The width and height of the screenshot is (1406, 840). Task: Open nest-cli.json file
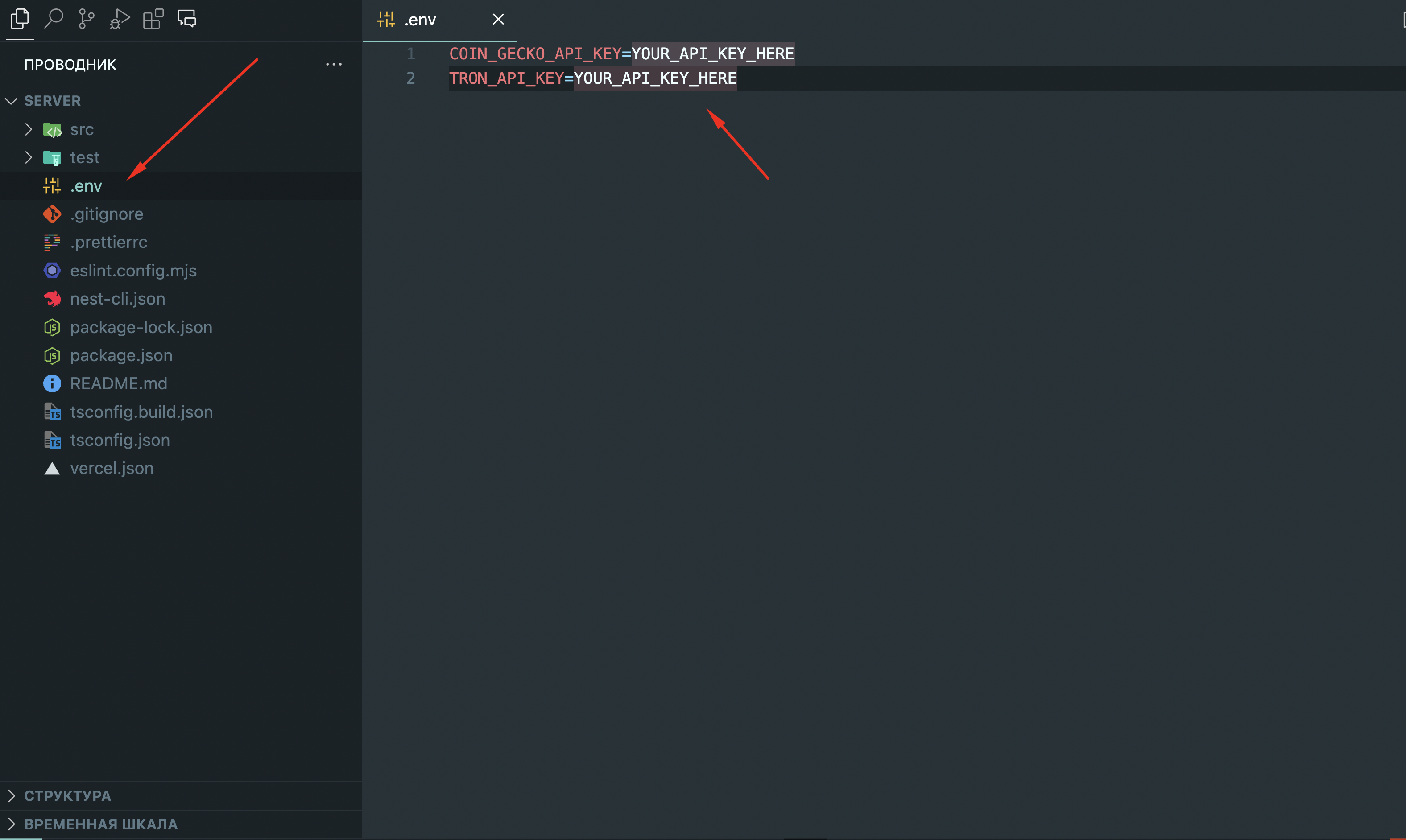tap(181, 298)
